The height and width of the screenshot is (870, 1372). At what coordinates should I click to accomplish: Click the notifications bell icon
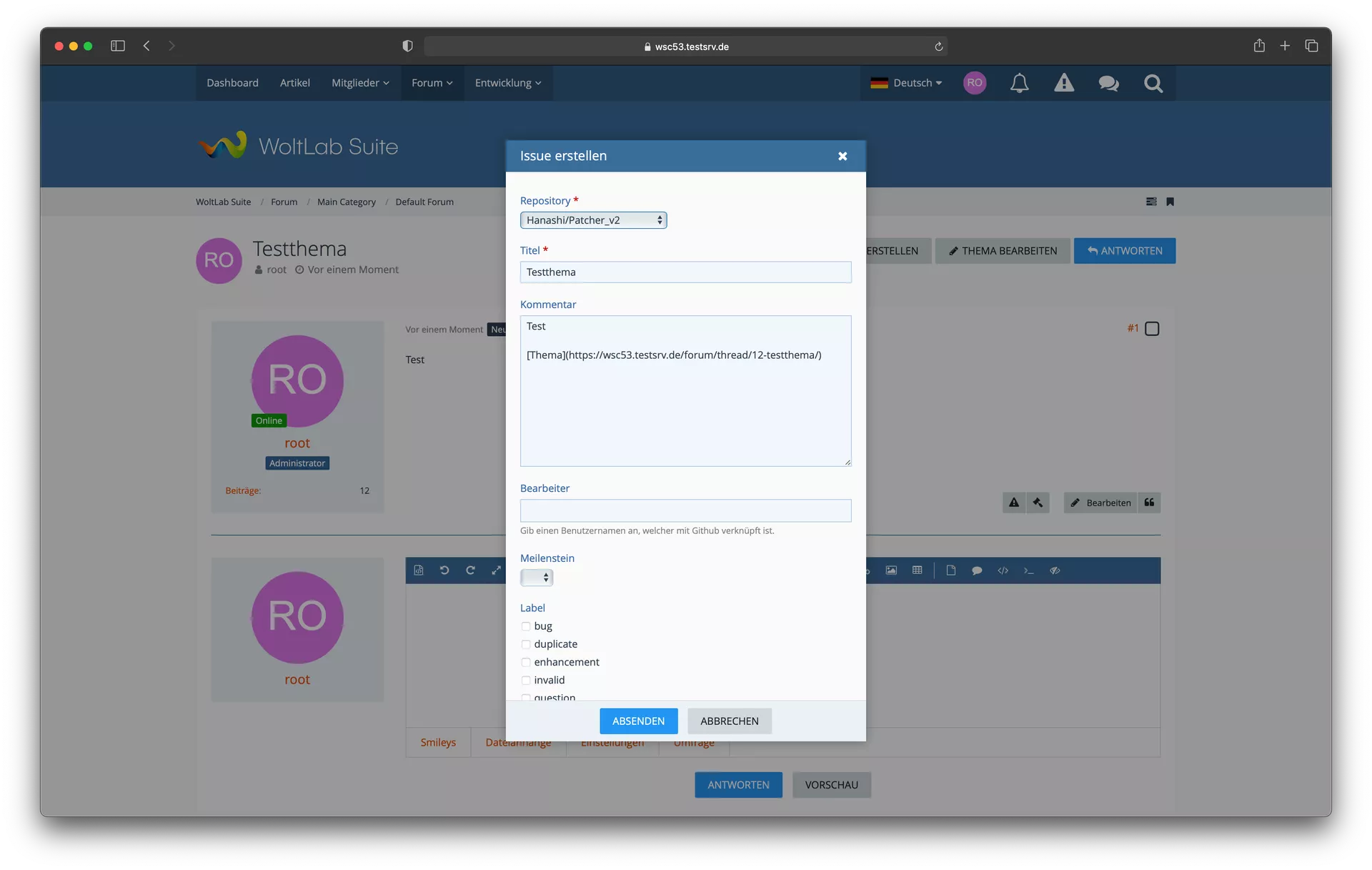(x=1019, y=83)
